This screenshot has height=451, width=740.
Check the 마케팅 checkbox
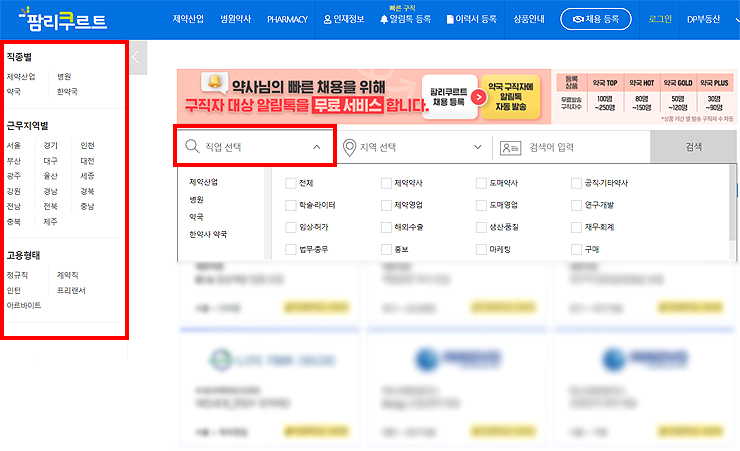click(x=481, y=249)
